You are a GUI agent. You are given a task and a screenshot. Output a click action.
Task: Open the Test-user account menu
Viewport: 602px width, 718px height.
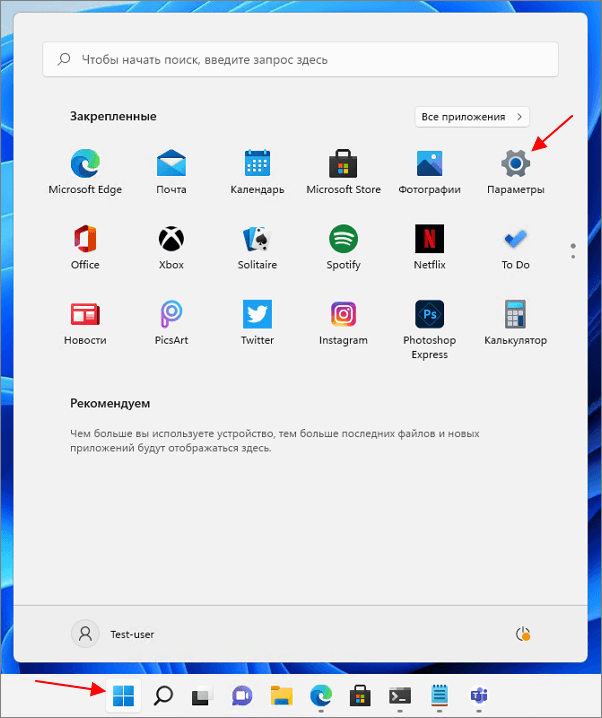113,634
